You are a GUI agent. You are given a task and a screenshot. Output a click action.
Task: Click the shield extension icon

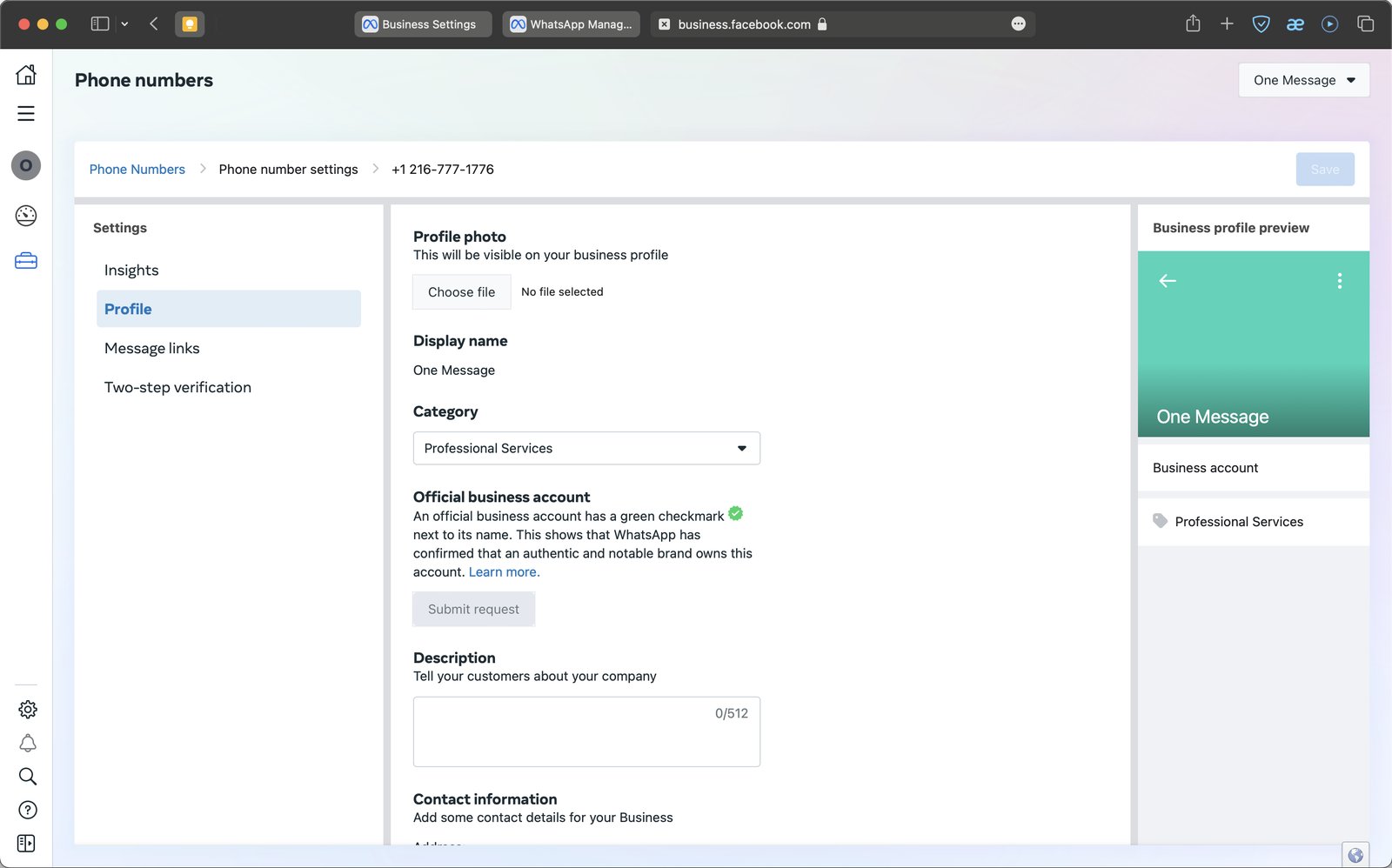(x=1261, y=24)
